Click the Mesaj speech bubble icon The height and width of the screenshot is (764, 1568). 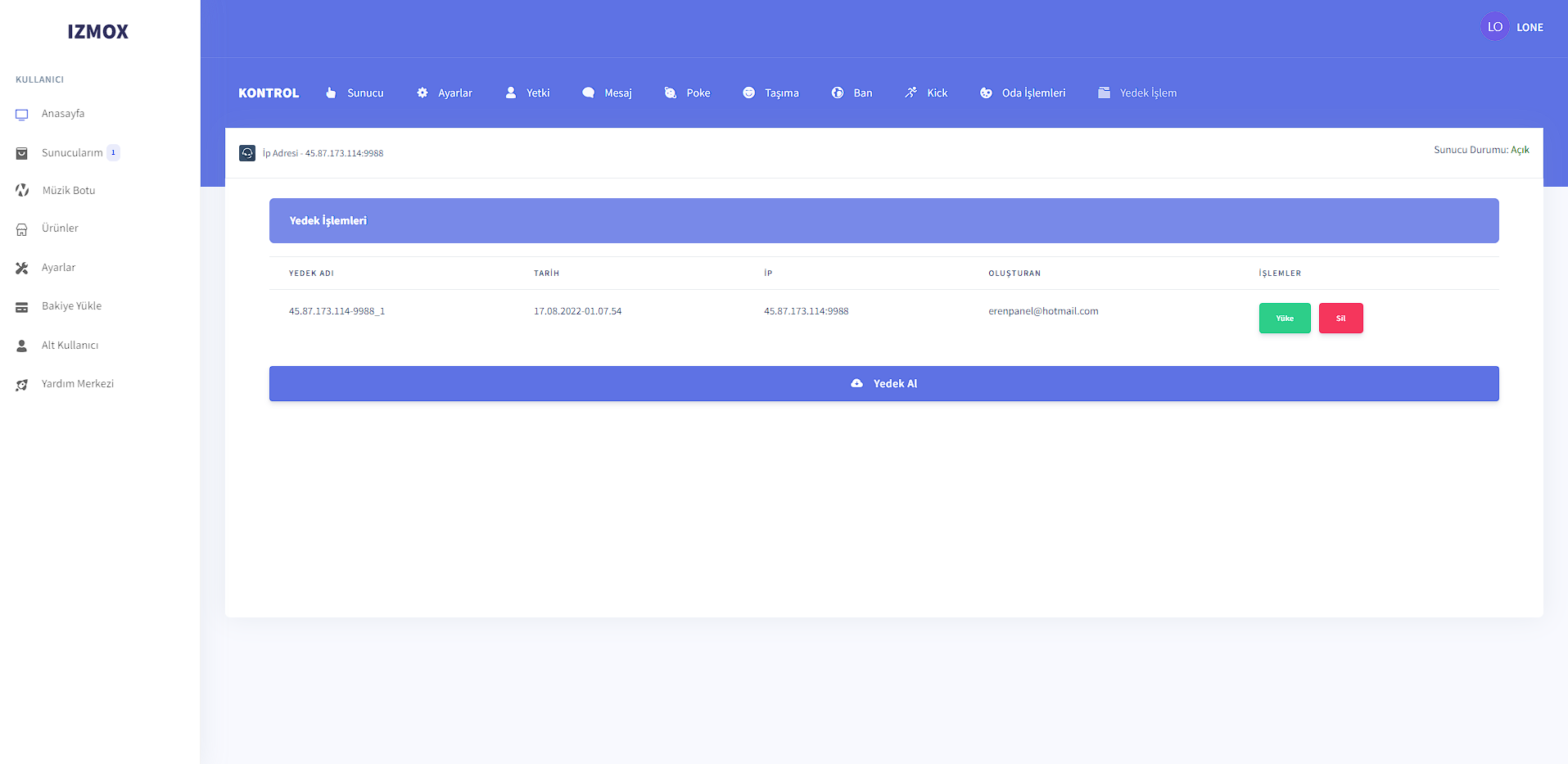point(588,93)
